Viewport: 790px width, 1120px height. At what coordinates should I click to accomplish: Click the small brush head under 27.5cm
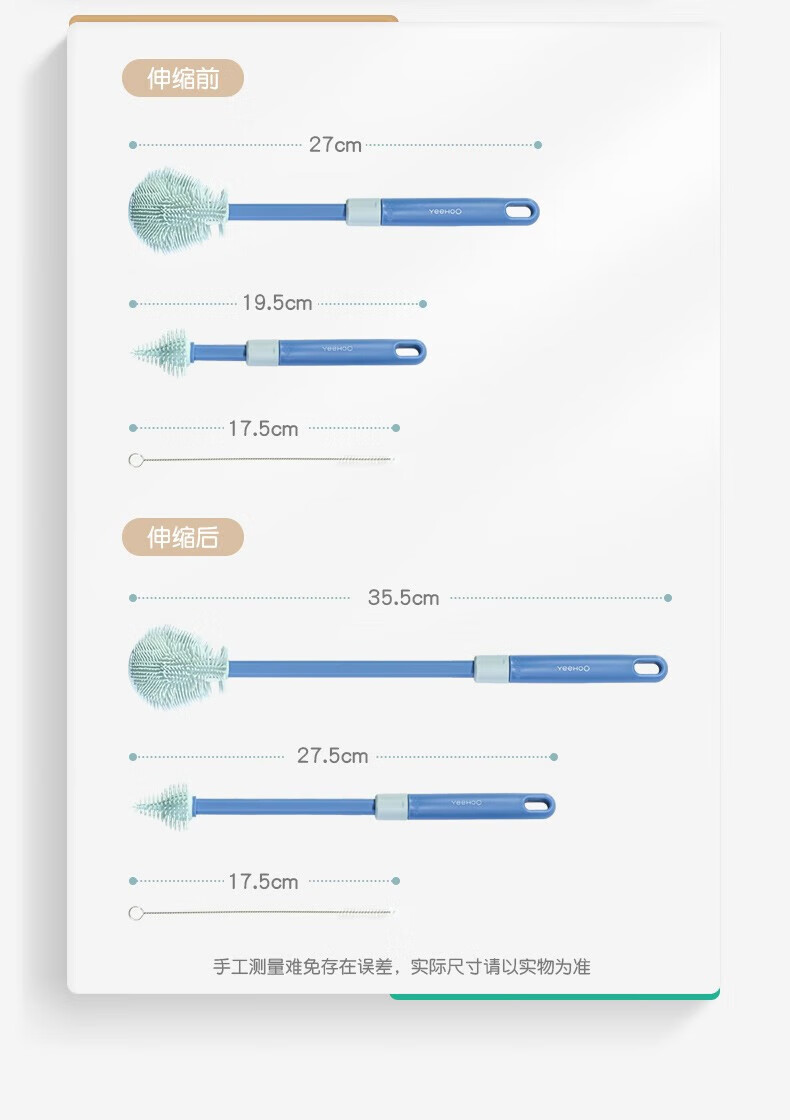[164, 804]
